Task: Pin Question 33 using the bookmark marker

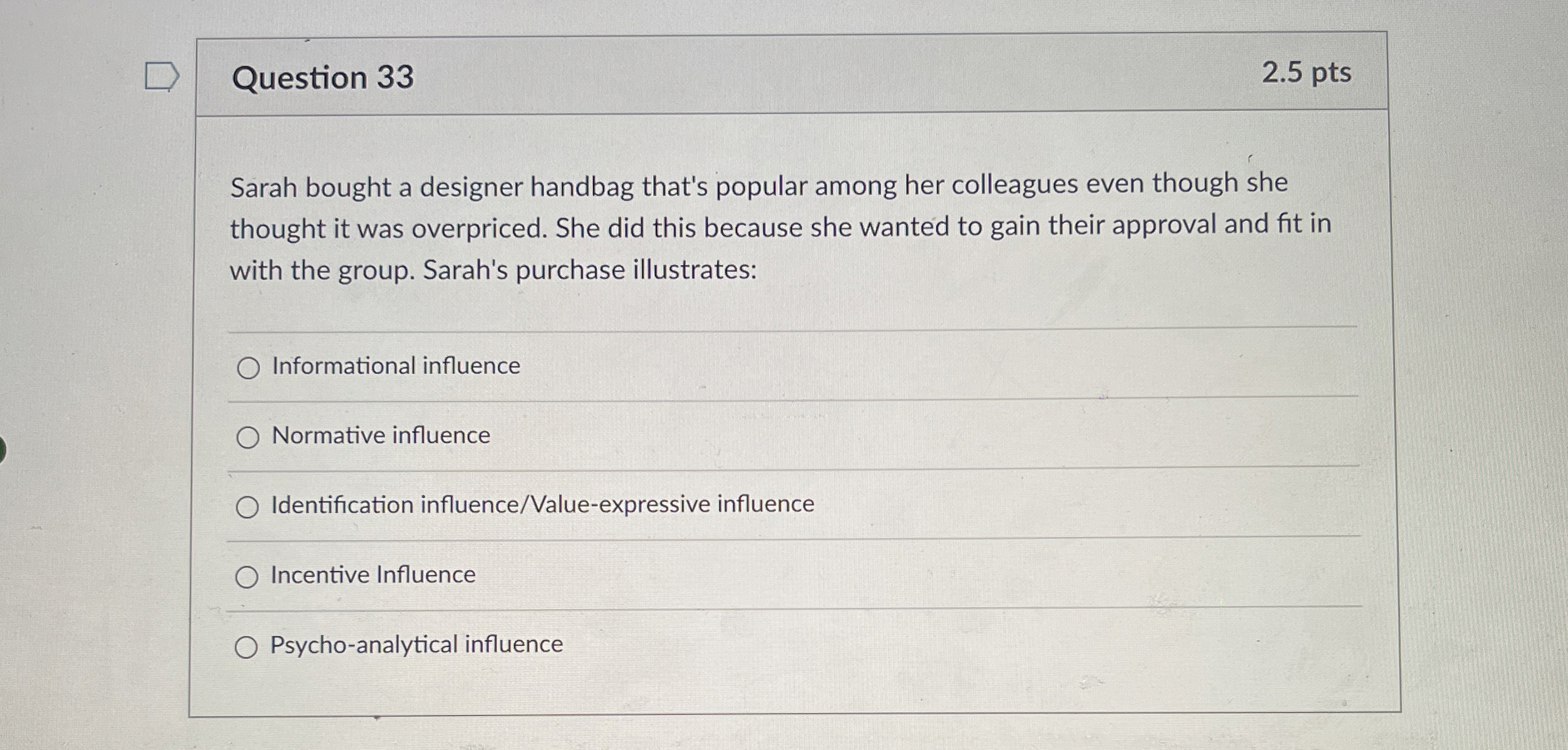Action: pos(162,76)
